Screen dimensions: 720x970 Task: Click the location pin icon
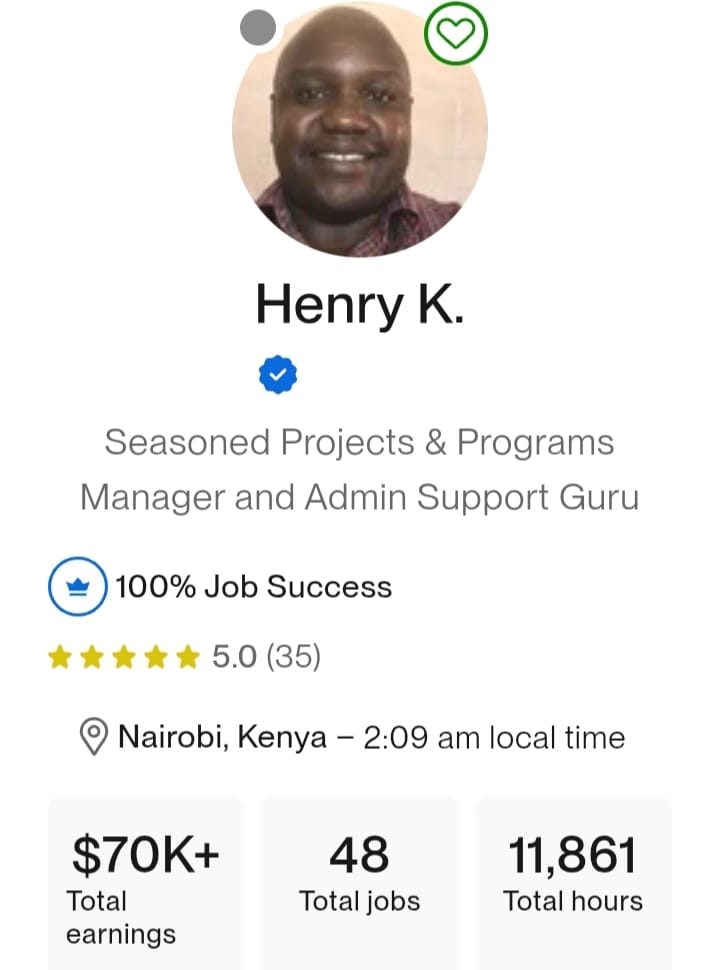[93, 738]
